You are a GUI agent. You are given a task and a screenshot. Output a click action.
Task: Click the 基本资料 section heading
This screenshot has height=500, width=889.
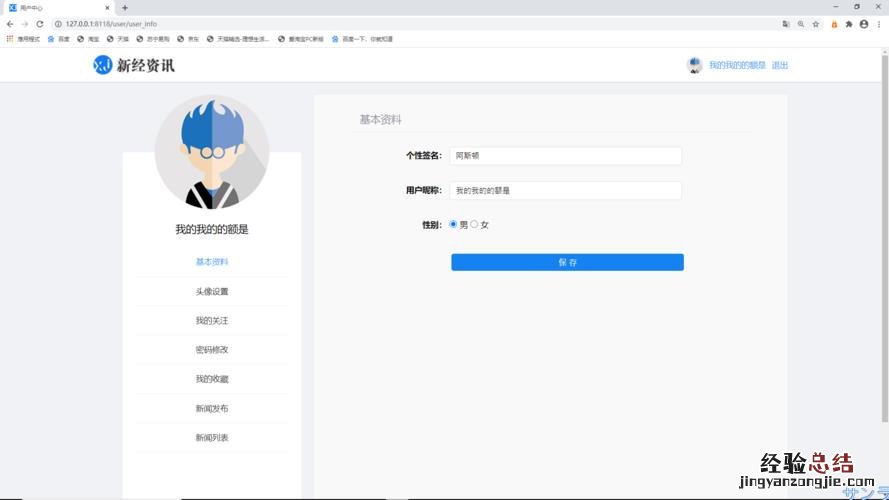[x=380, y=120]
